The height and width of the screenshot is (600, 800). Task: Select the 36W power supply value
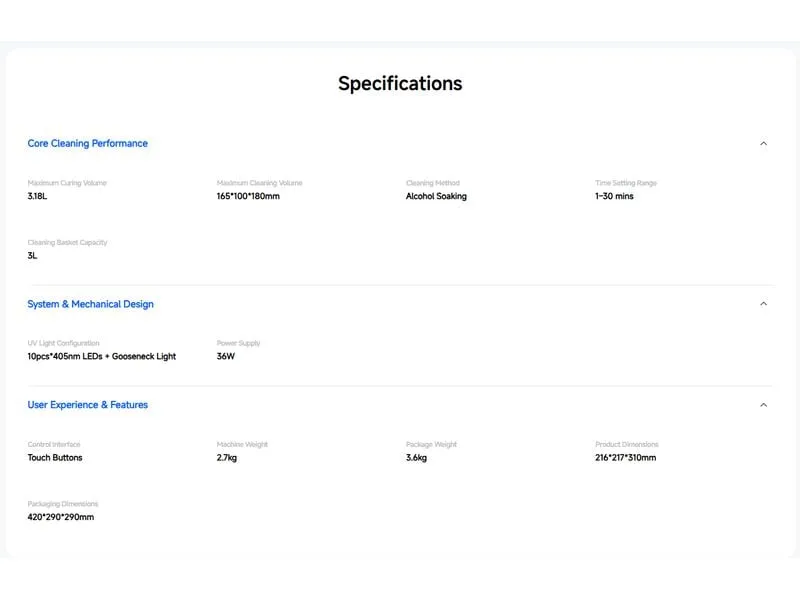point(226,356)
